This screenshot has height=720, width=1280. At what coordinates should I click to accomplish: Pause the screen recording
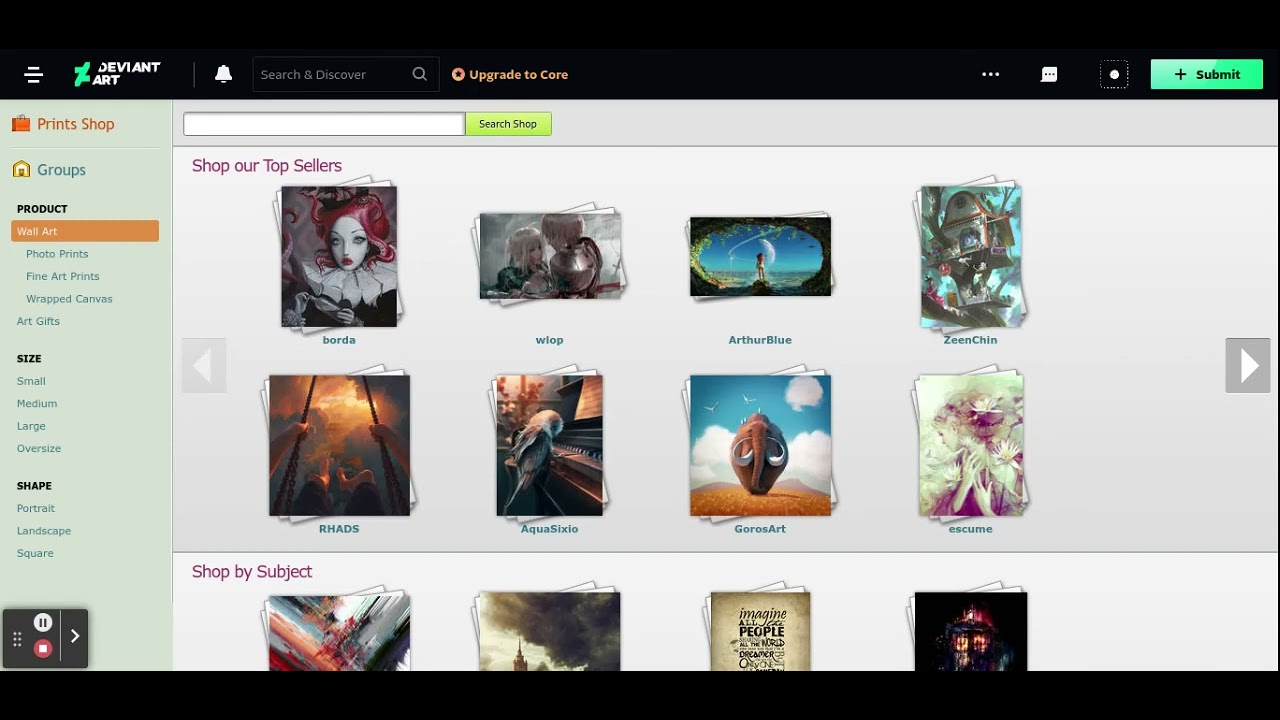(x=43, y=623)
